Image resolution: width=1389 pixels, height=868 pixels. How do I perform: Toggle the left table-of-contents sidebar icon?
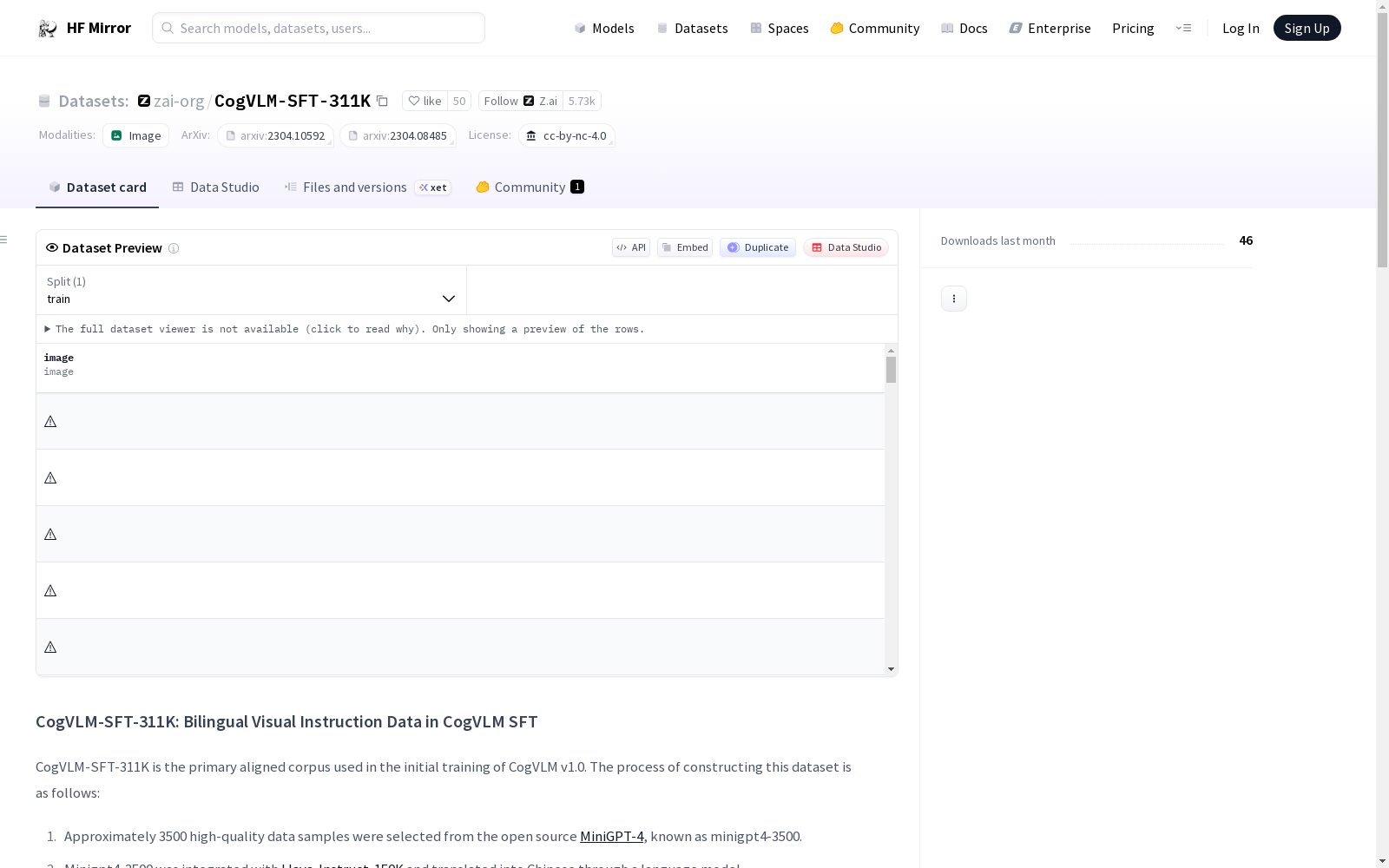click(x=3, y=240)
